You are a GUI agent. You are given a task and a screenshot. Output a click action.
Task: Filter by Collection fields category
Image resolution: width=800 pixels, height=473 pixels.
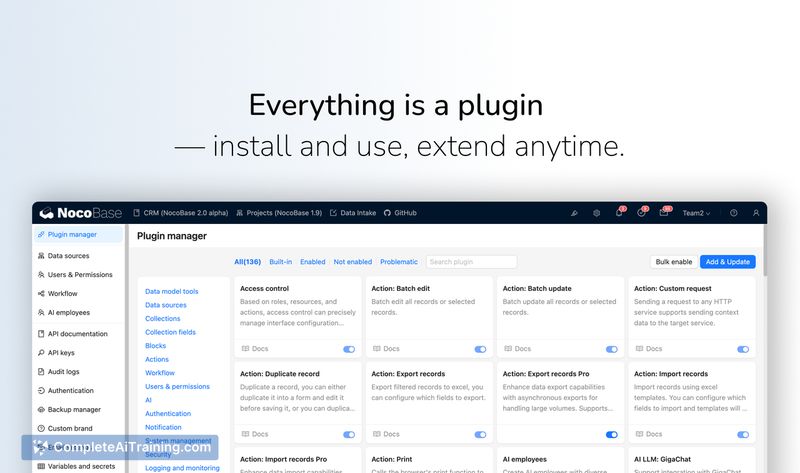tap(170, 332)
